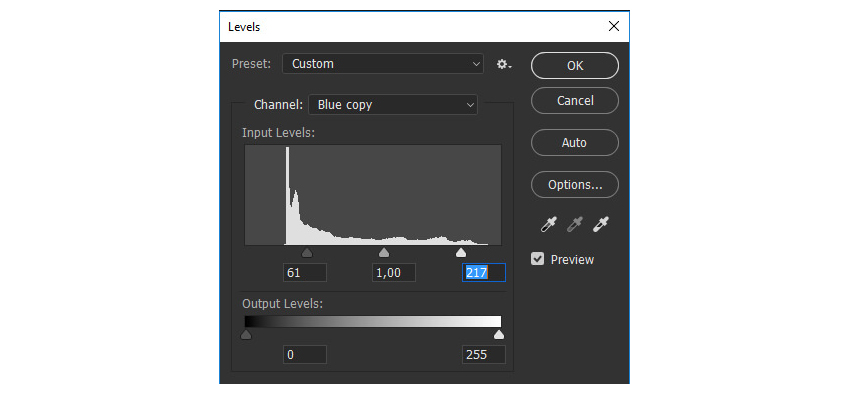850x394 pixels.
Task: Select the gray point eyedropper
Action: point(575,224)
